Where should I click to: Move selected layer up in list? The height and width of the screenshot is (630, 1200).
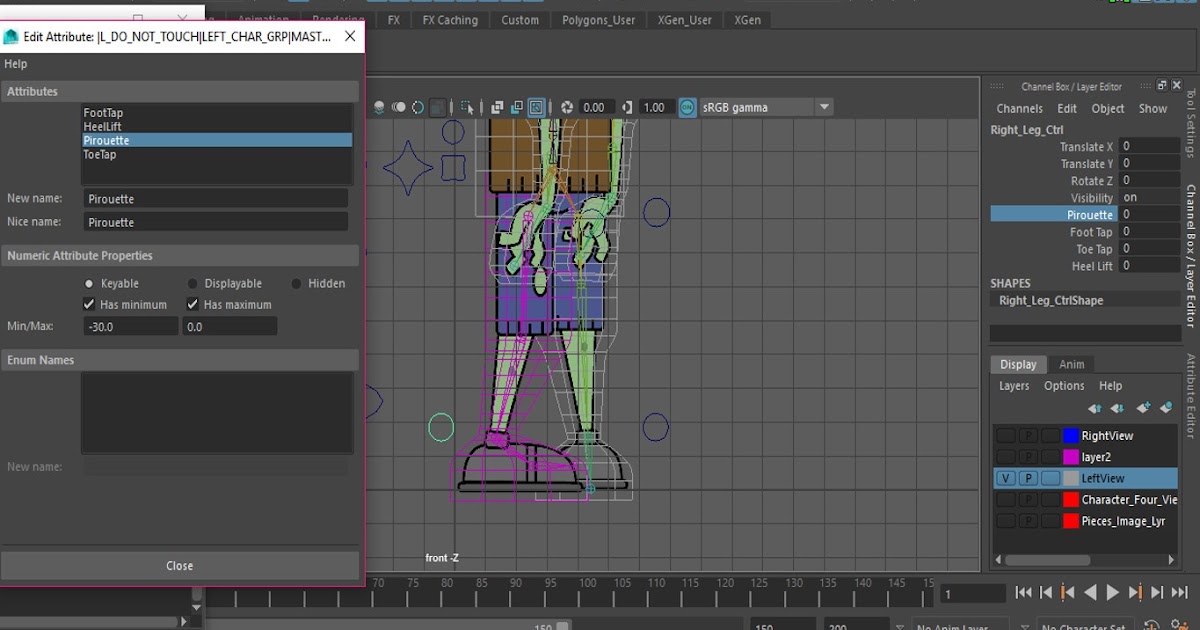[1095, 408]
